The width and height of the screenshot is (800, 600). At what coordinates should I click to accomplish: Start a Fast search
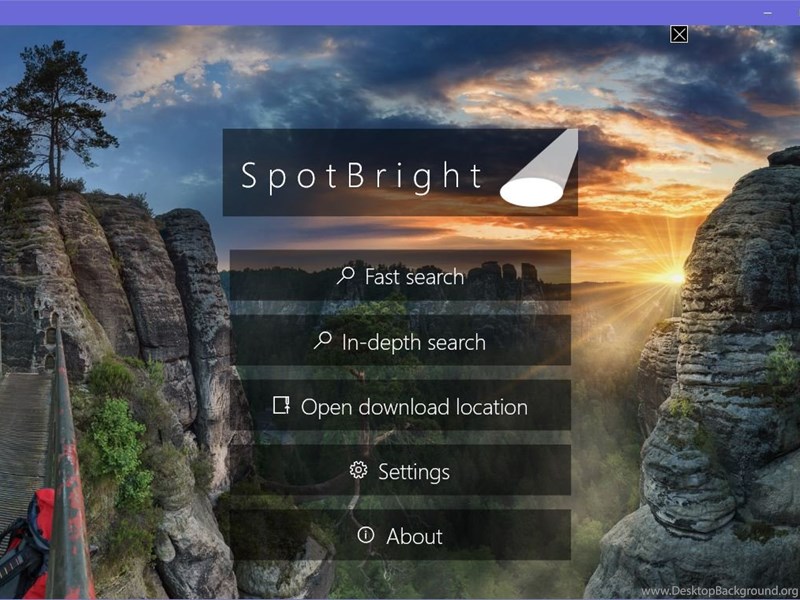(401, 276)
